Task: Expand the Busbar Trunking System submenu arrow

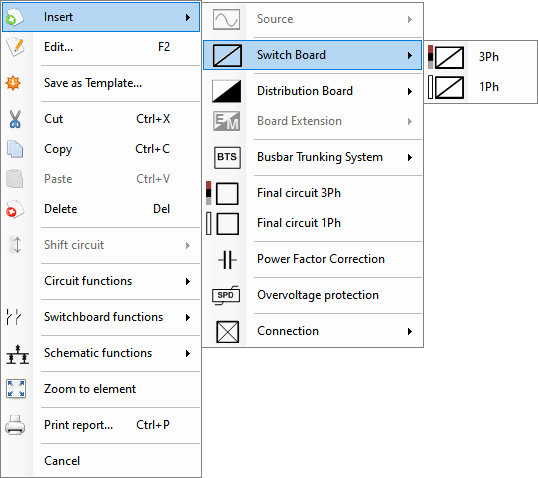Action: point(410,158)
